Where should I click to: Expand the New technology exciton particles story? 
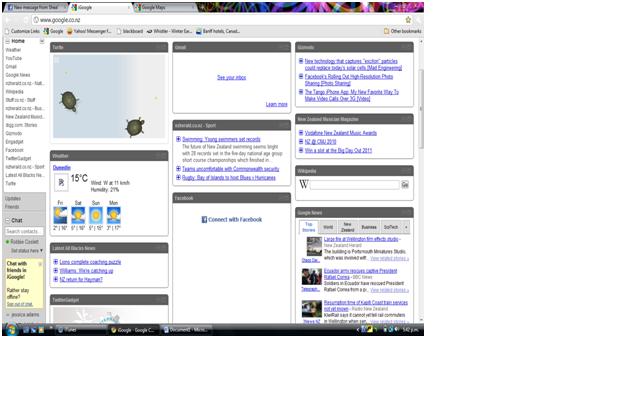coord(301,61)
